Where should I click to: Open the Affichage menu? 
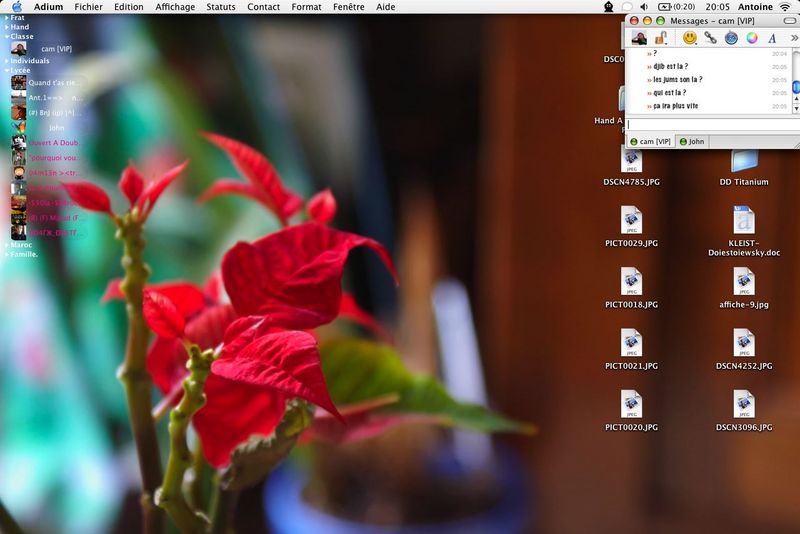[x=175, y=7]
